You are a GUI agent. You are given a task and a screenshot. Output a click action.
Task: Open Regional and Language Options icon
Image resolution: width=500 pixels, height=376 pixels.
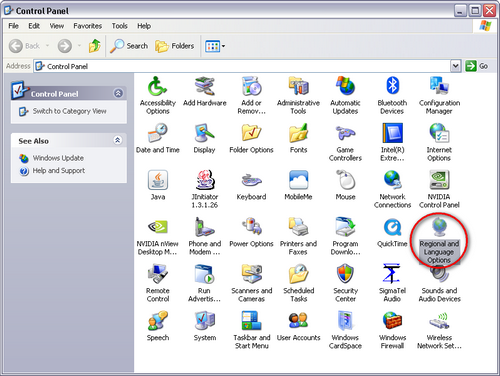click(x=439, y=227)
